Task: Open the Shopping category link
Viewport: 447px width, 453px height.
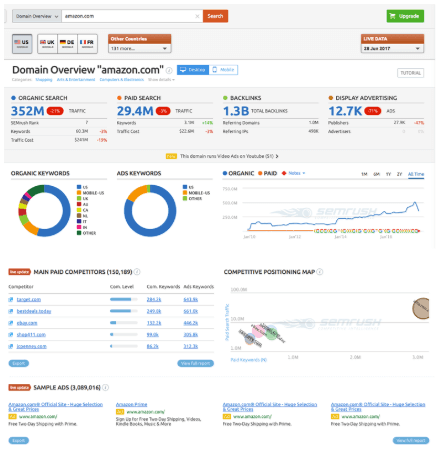Action: pyautogui.click(x=44, y=80)
